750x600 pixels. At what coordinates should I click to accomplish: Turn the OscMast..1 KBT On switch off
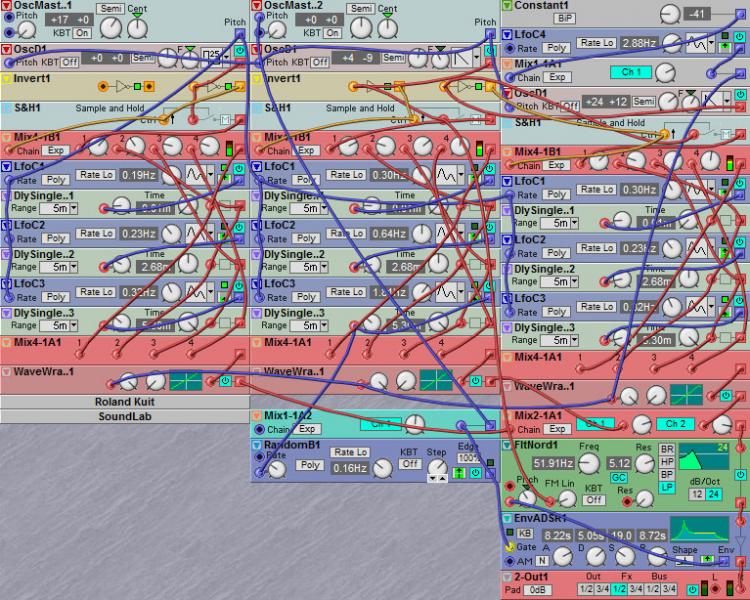(82, 33)
